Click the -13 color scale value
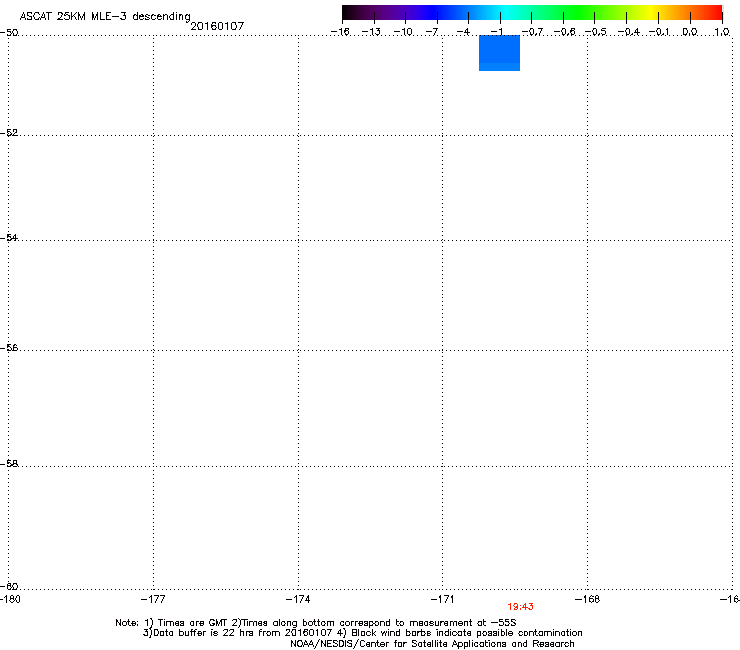This screenshot has height=650, width=740. 371,32
